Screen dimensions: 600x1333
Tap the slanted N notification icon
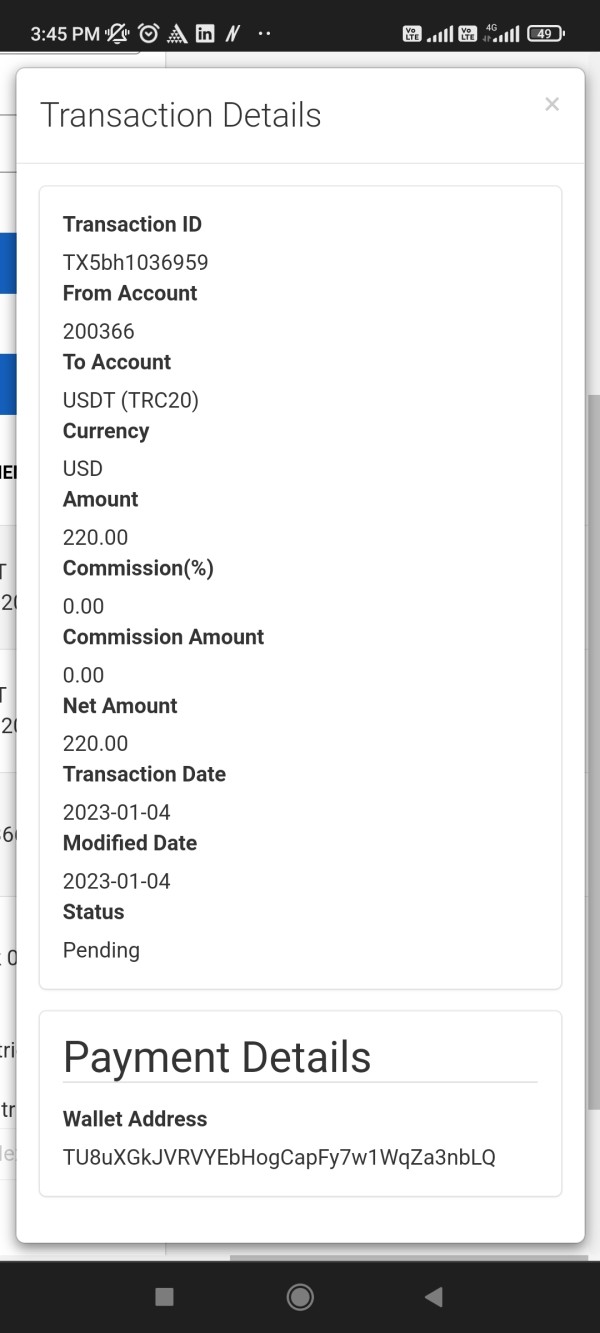[232, 34]
